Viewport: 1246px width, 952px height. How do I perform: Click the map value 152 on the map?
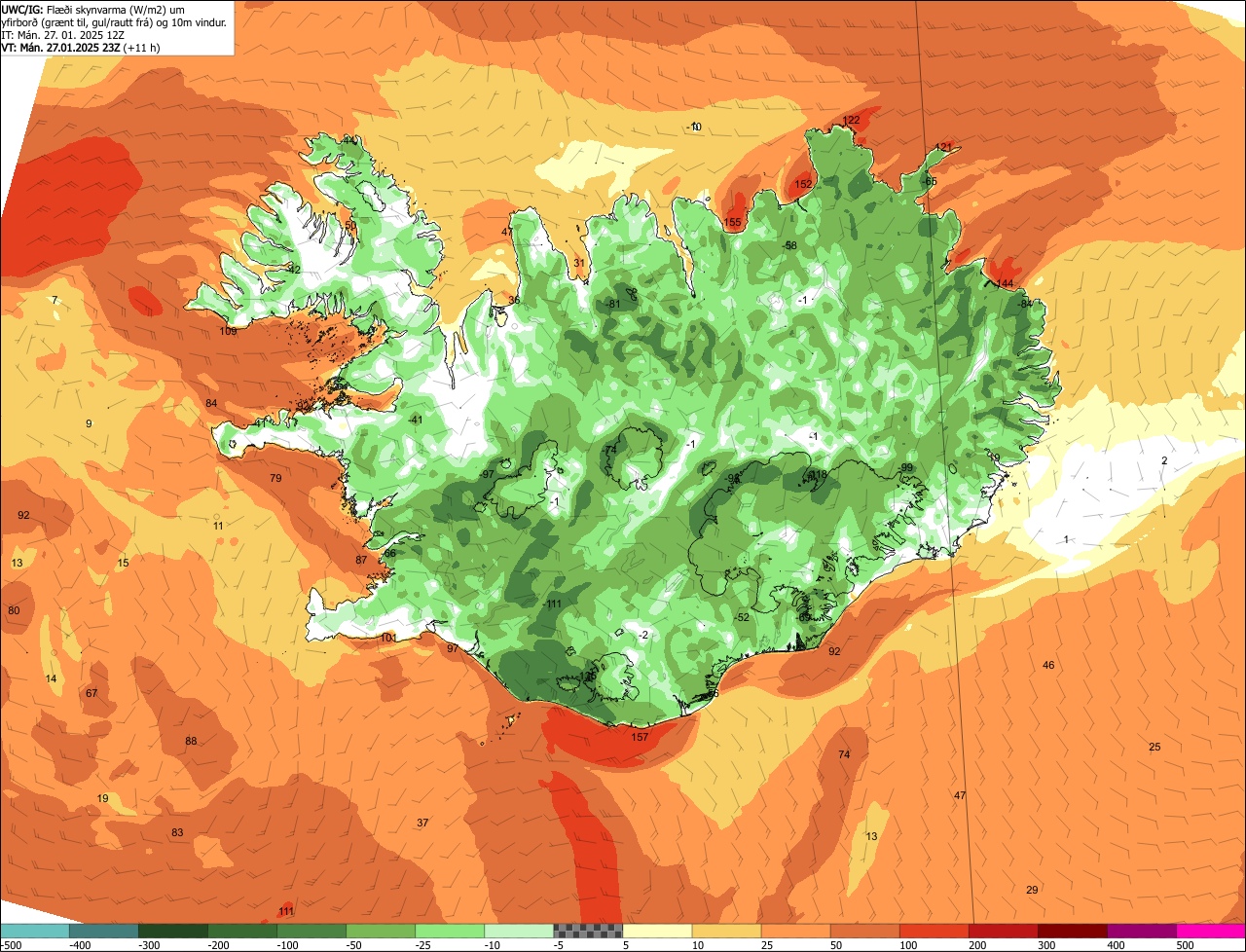coord(803,184)
